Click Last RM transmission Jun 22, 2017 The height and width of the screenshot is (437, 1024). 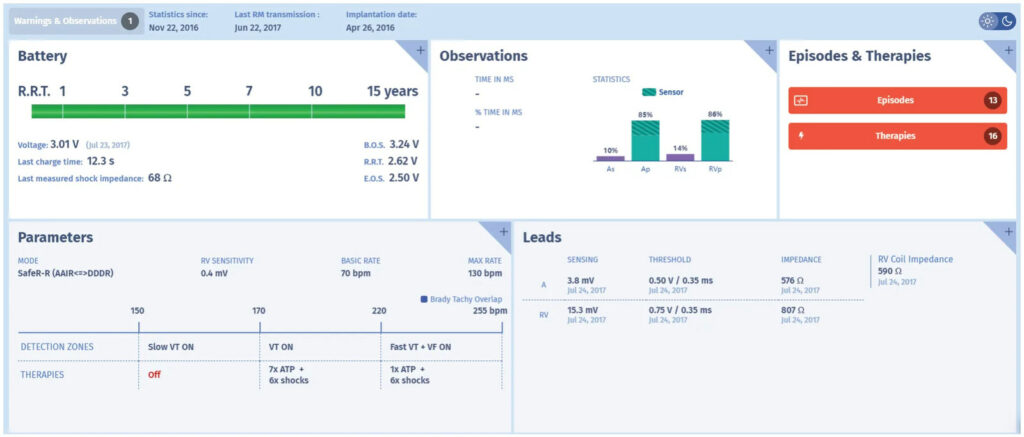point(258,28)
